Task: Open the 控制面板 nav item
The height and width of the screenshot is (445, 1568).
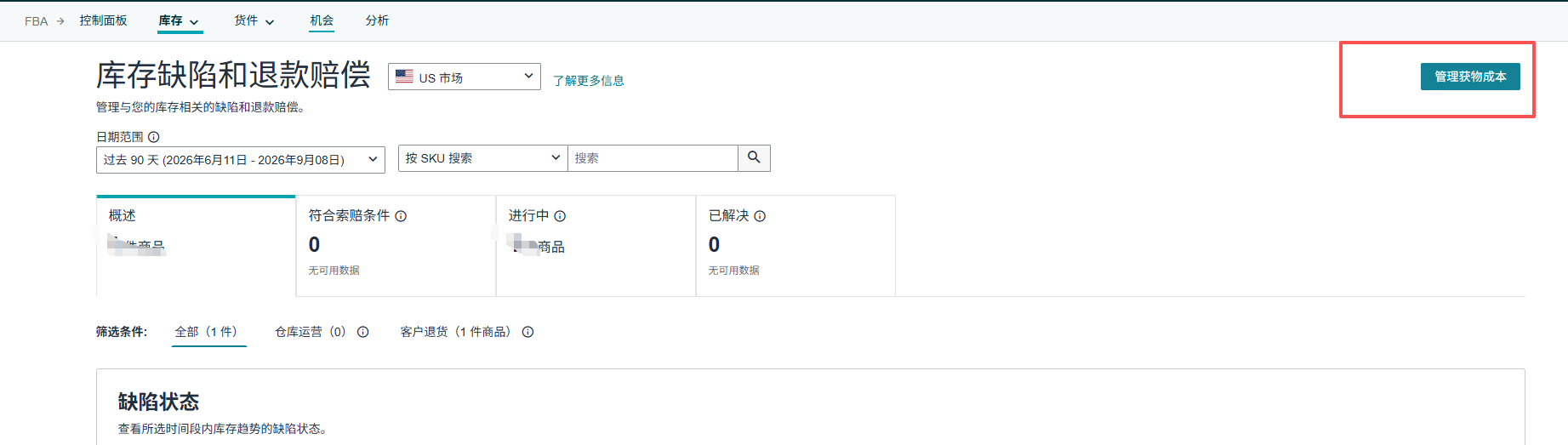Action: 103,20
